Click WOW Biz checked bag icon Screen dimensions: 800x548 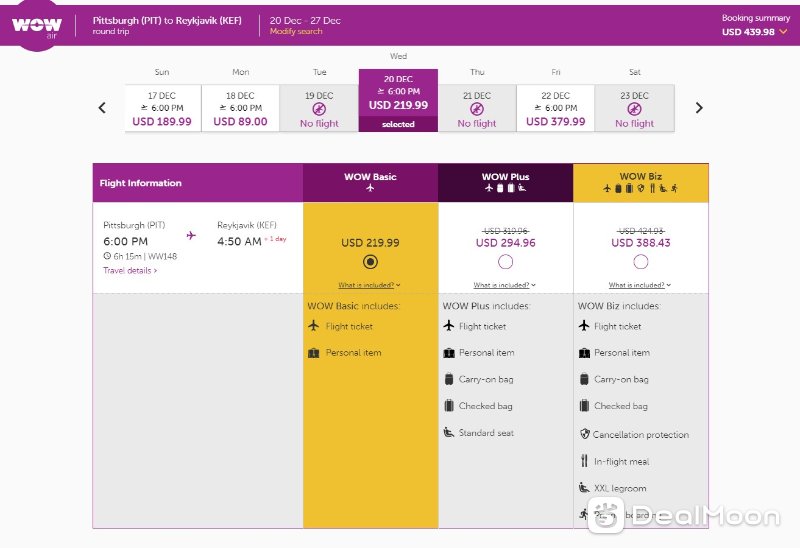584,406
